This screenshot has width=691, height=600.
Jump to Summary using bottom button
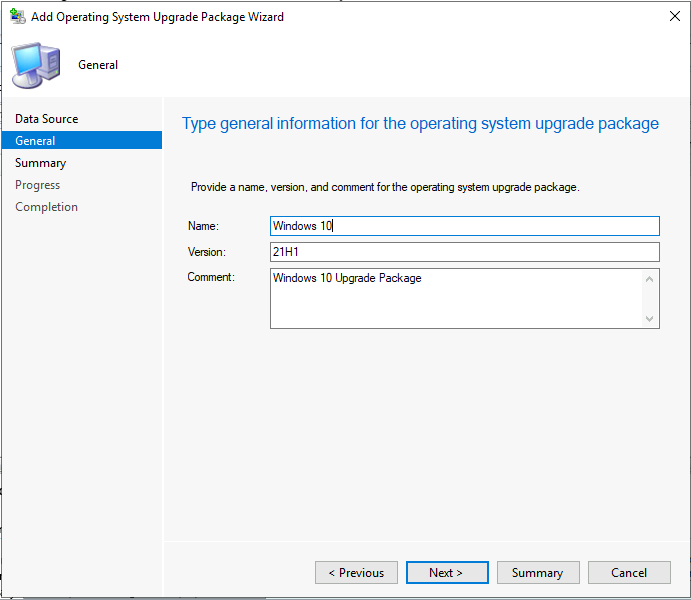click(538, 573)
